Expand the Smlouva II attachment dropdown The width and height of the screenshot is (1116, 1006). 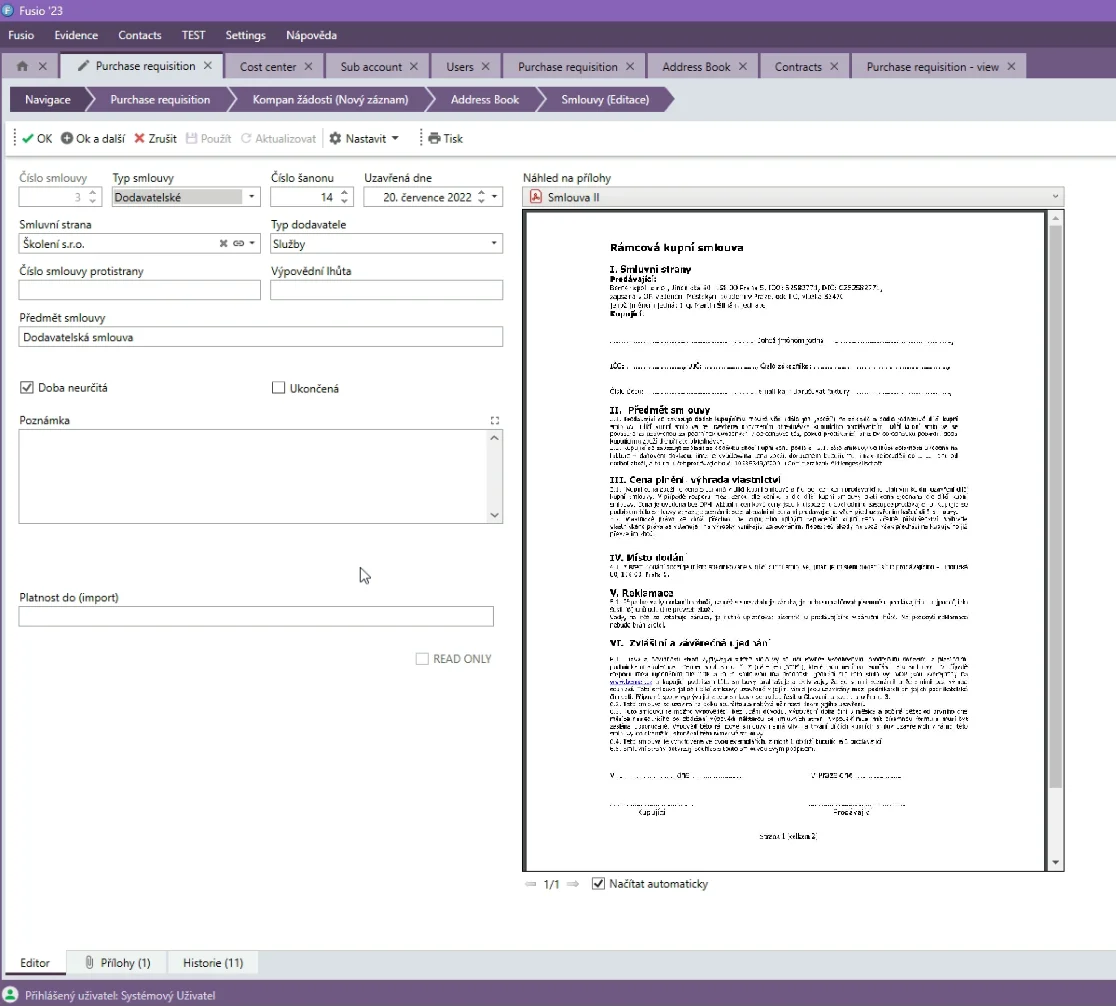pyautogui.click(x=1054, y=197)
